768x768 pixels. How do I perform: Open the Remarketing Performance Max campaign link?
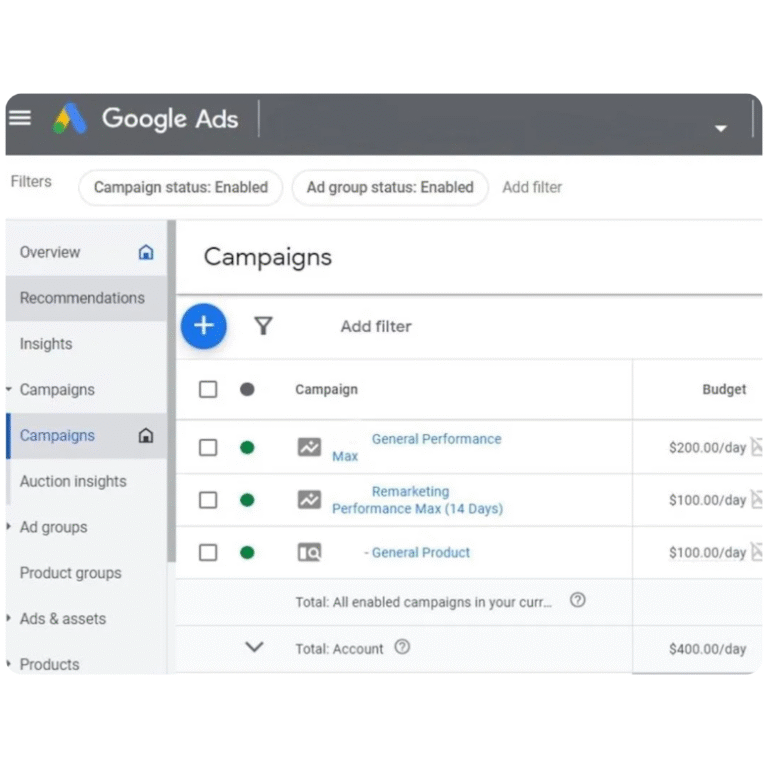416,500
